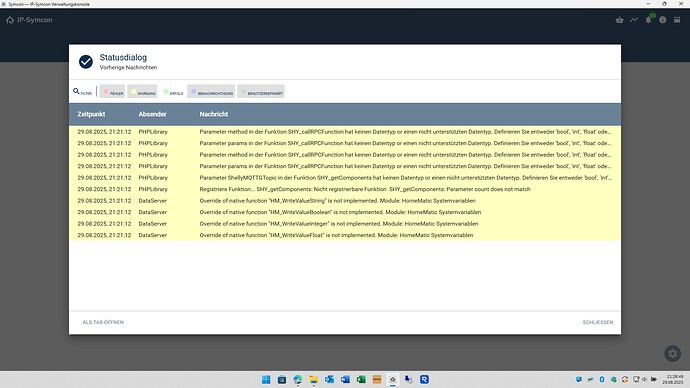This screenshot has width=690, height=388.
Task: Open Excel from the taskbar
Action: tap(361, 380)
